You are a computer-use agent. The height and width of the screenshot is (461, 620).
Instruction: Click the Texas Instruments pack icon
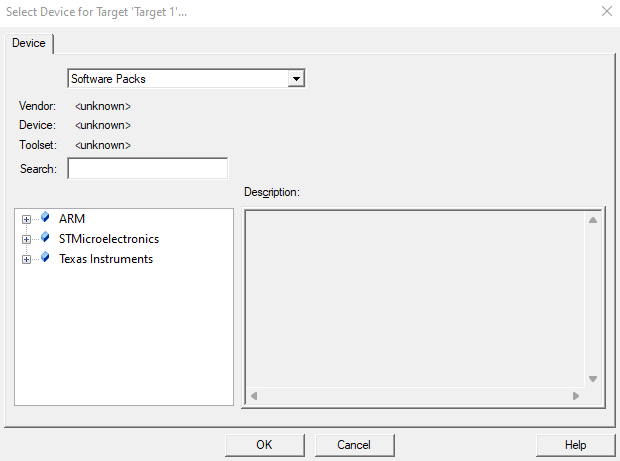tap(45, 258)
